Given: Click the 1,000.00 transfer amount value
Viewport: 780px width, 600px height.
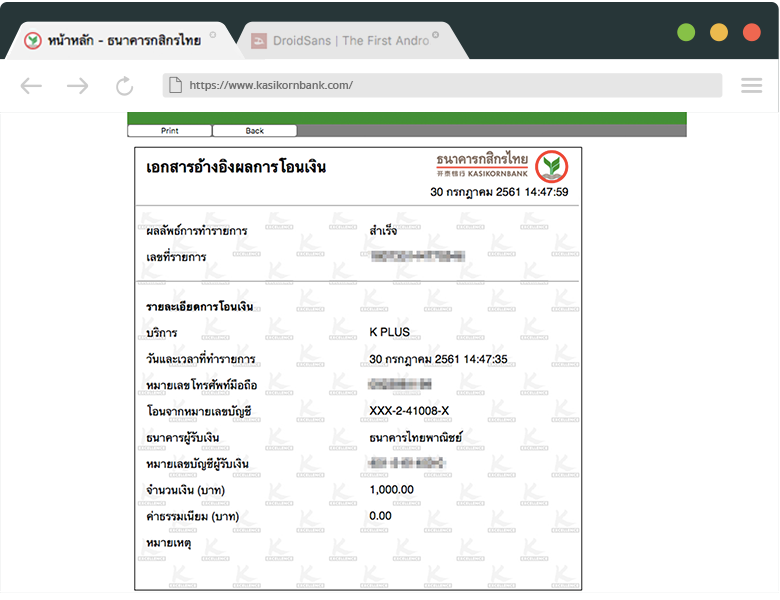Looking at the screenshot, I should pos(391,489).
